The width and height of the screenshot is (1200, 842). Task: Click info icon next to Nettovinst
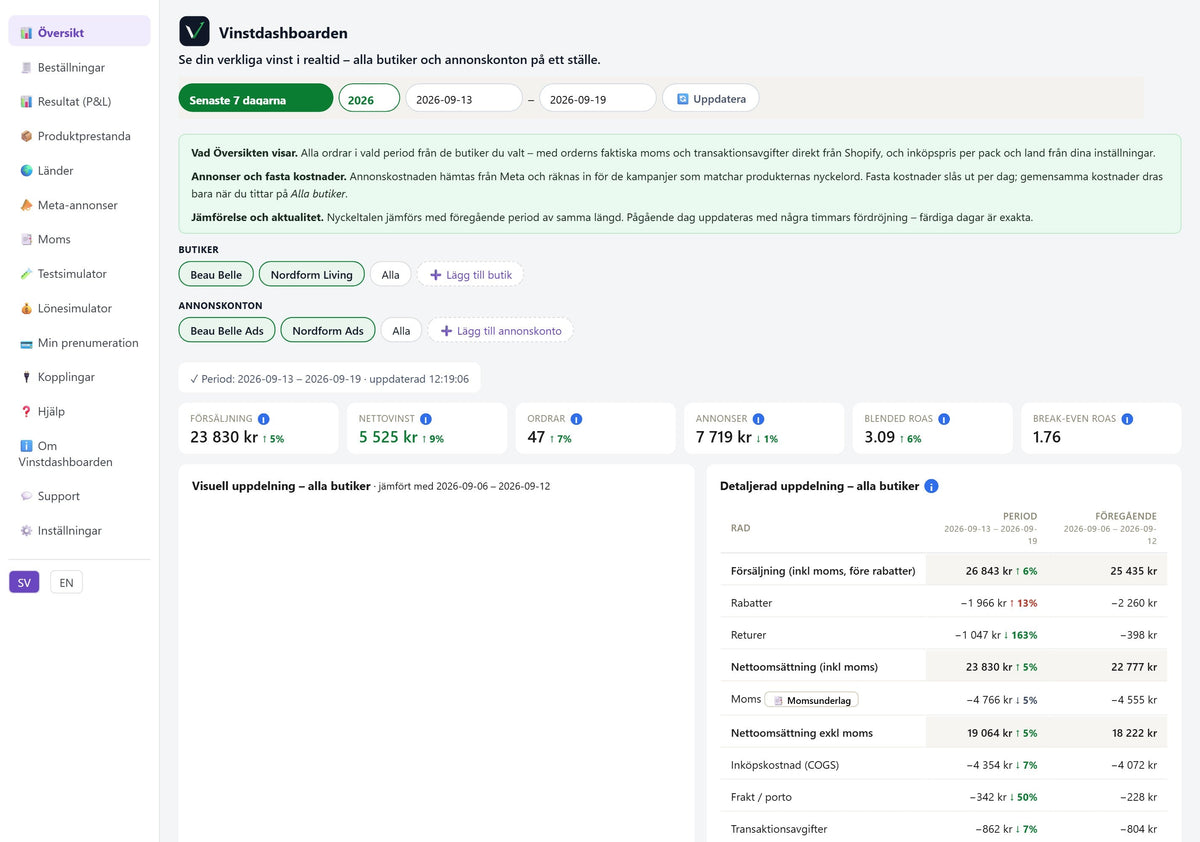426,419
